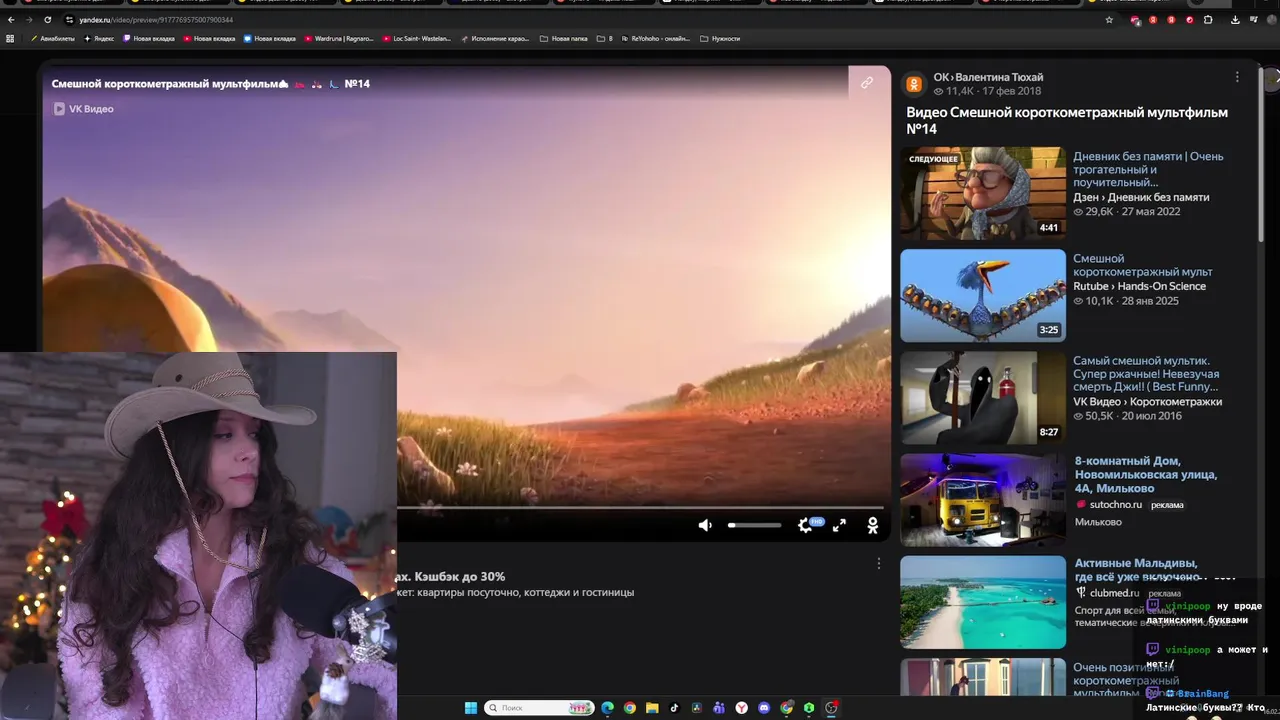Open the Wardruna | Ragnaro... bookmark
The width and height of the screenshot is (1280, 720).
pos(339,38)
